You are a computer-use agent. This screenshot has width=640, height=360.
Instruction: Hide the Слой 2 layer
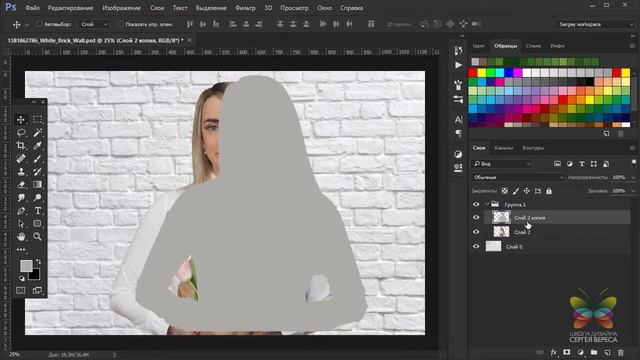pos(476,232)
